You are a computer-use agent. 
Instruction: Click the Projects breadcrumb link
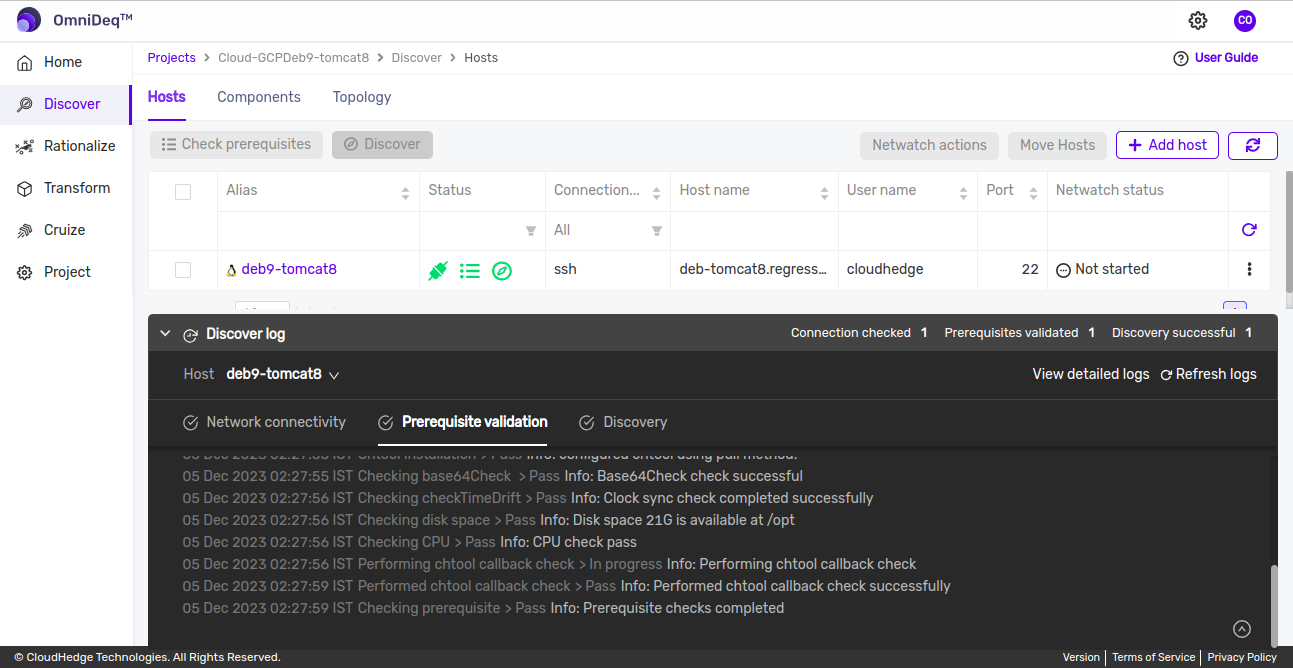172,58
